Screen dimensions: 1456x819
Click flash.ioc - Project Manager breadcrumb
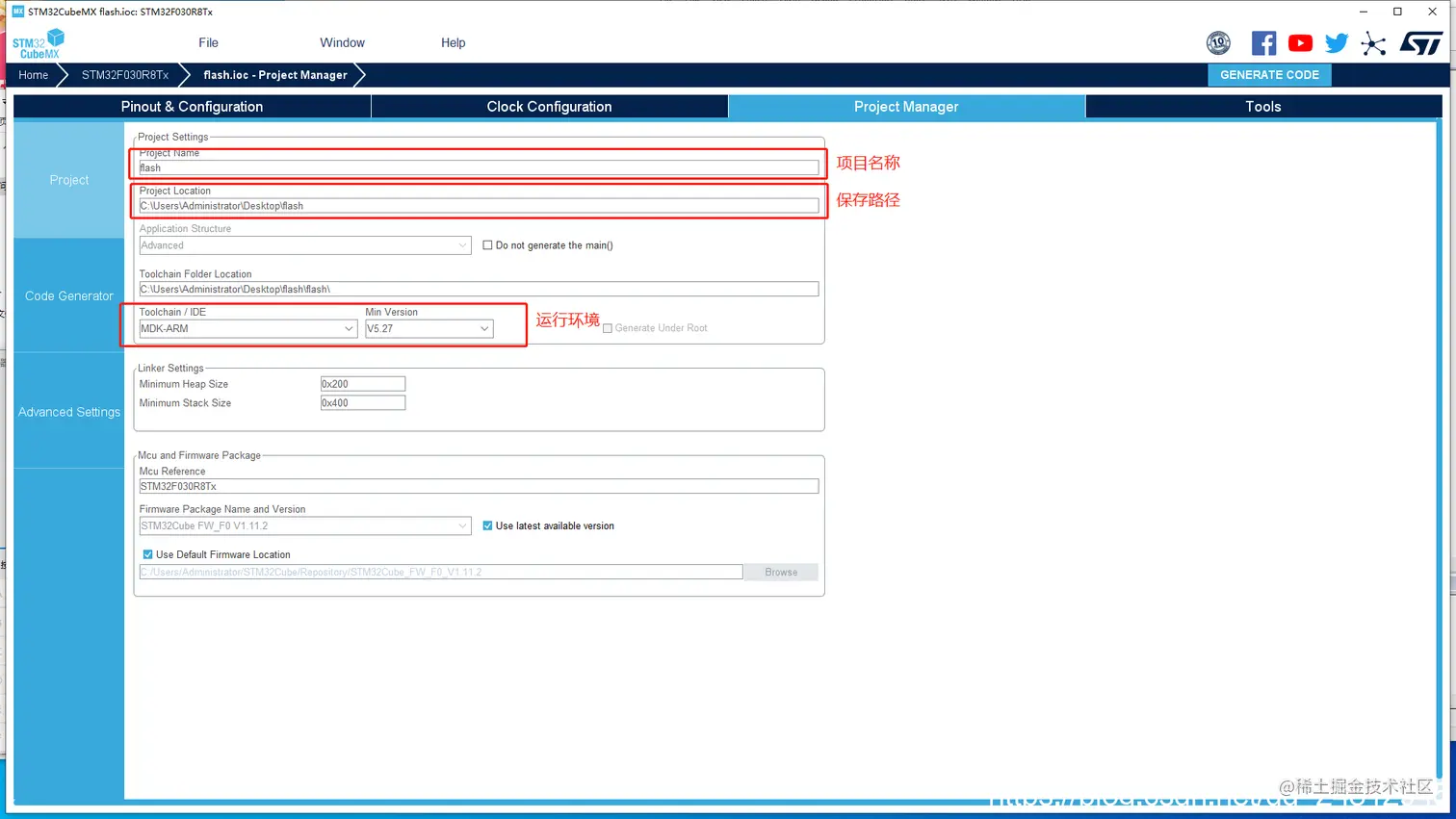click(275, 75)
